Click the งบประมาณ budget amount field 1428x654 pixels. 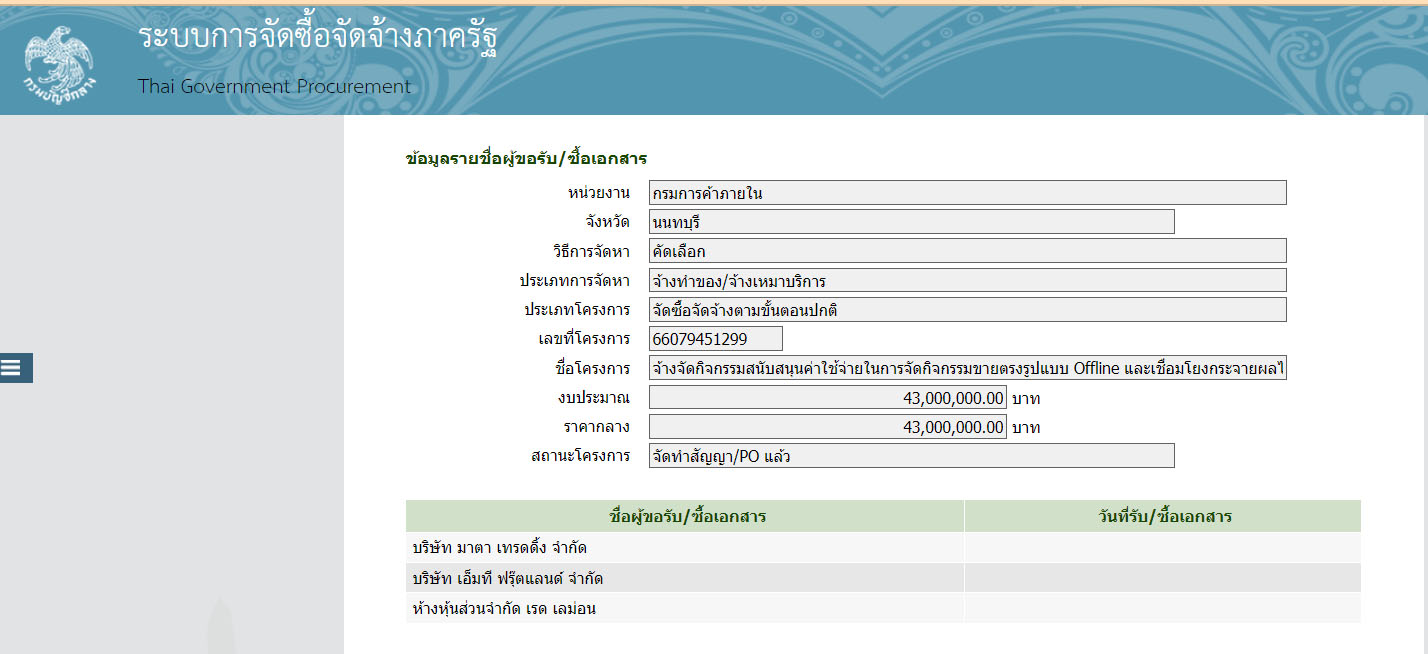(x=827, y=398)
